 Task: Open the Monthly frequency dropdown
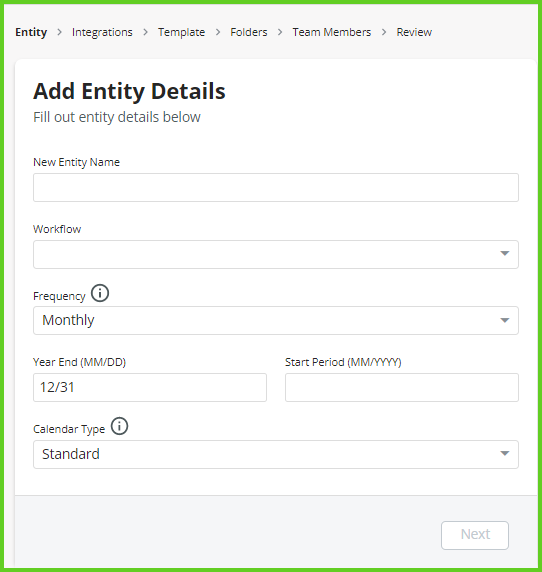pyautogui.click(x=276, y=321)
